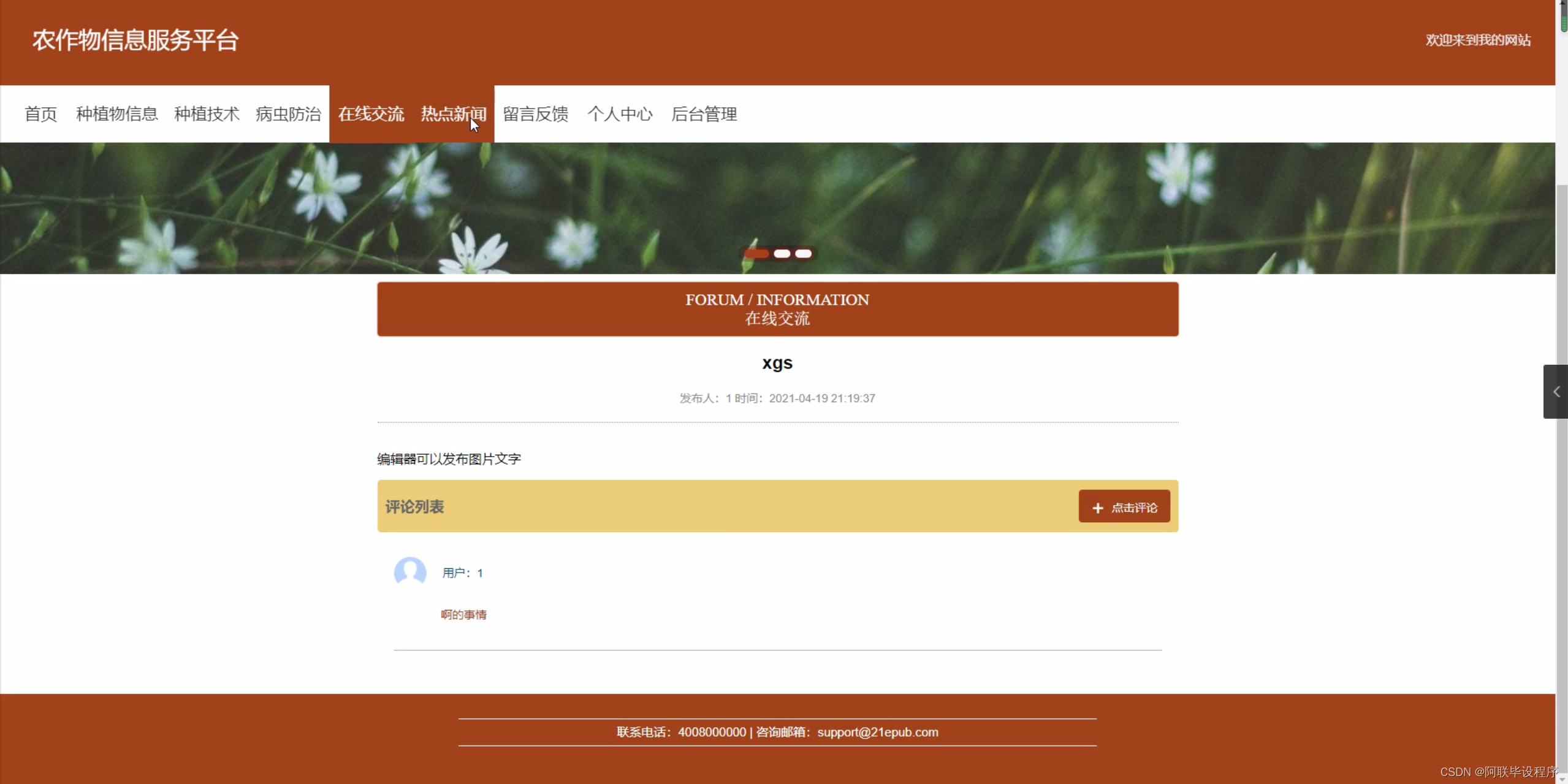Open the 个人中心 page
Image resolution: width=1568 pixels, height=784 pixels.
(x=620, y=114)
